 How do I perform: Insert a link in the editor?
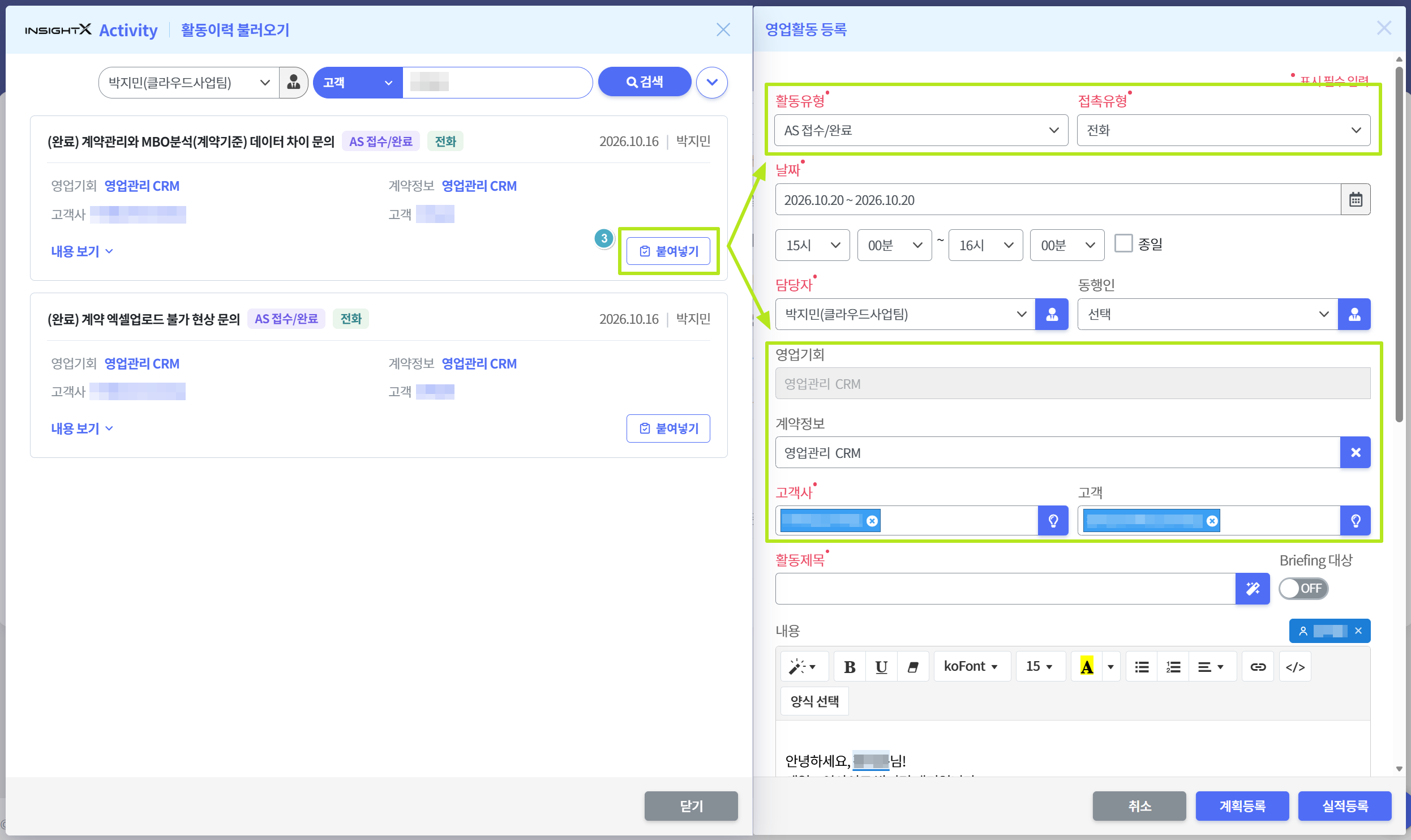click(1258, 667)
